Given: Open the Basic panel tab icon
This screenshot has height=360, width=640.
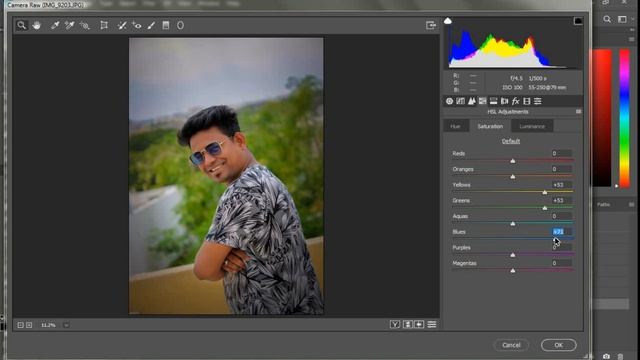Looking at the screenshot, I should (449, 101).
